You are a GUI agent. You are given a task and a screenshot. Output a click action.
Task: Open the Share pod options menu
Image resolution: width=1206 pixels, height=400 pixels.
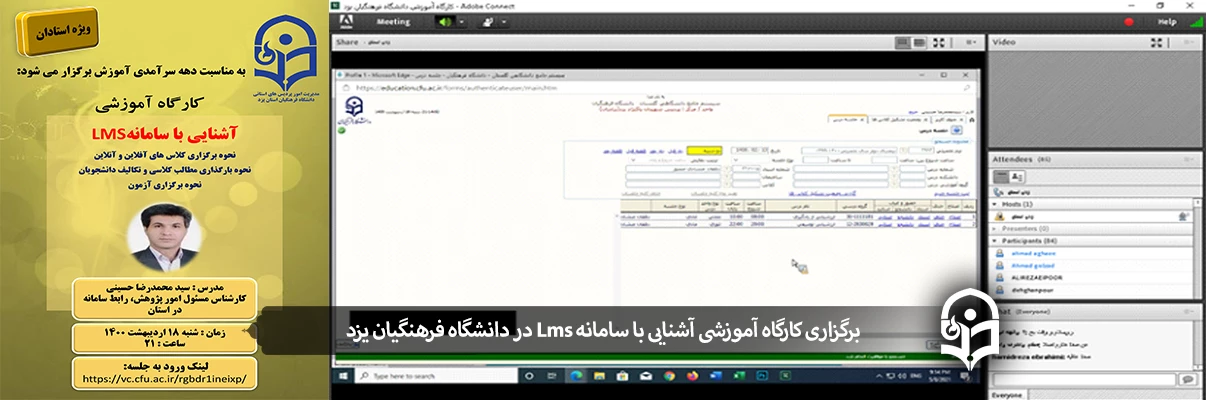(x=970, y=43)
